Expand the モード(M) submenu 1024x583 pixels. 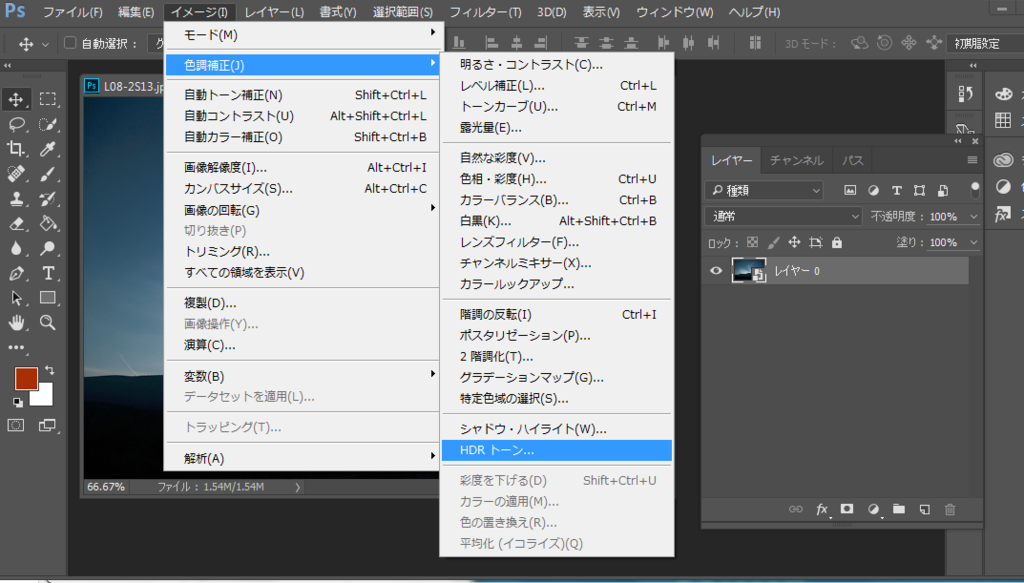(303, 35)
